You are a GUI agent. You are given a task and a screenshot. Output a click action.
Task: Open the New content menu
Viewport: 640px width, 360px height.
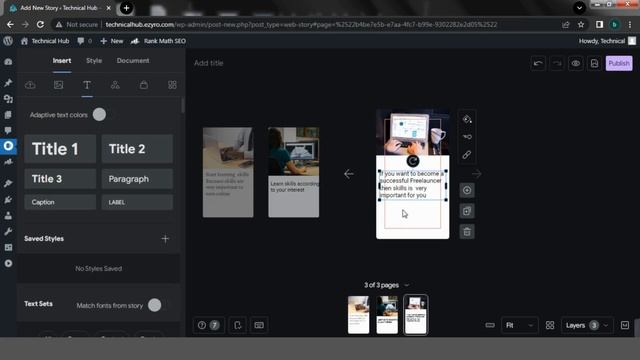pos(112,41)
